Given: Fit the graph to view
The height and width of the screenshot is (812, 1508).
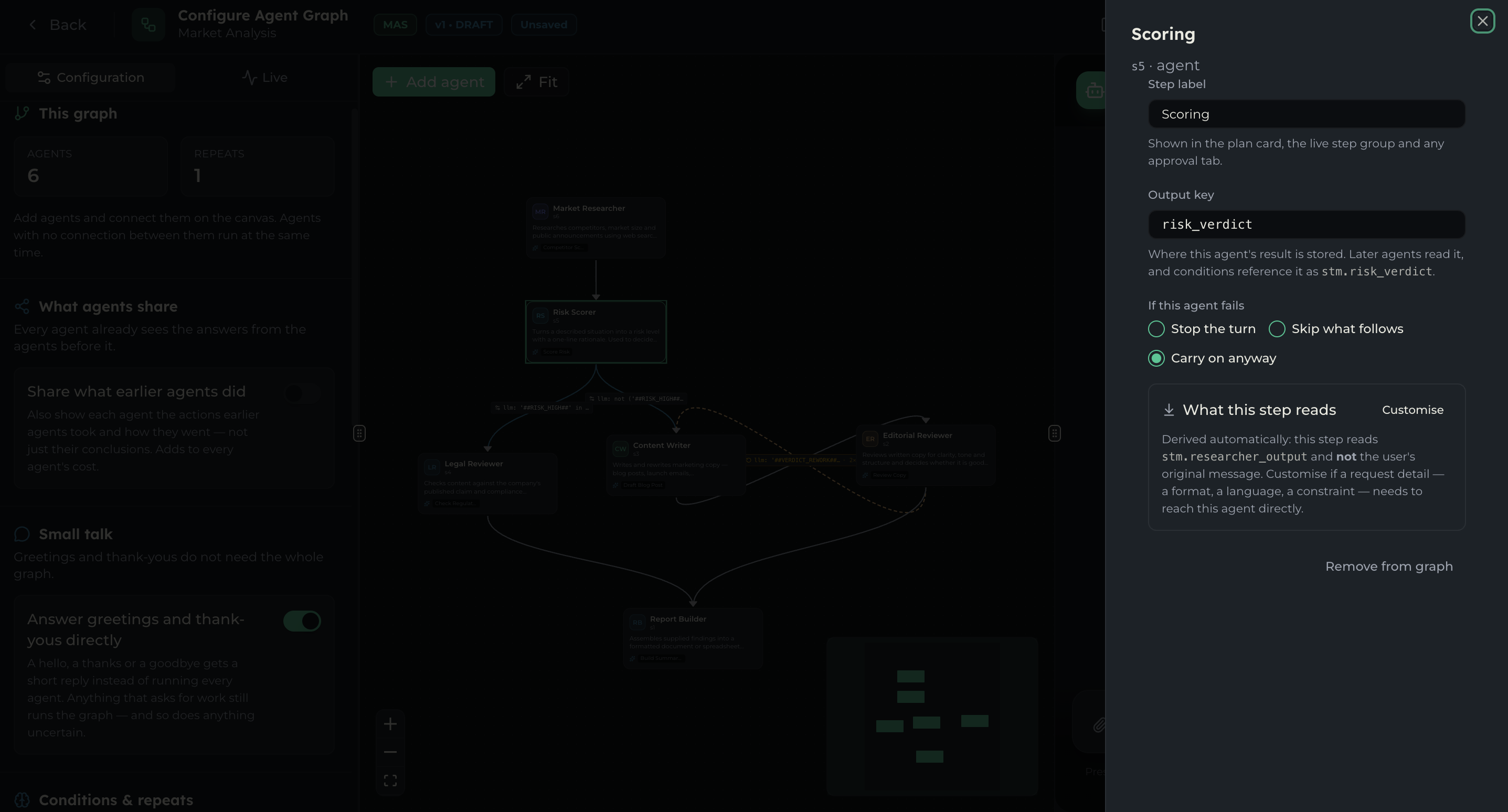Looking at the screenshot, I should 536,82.
